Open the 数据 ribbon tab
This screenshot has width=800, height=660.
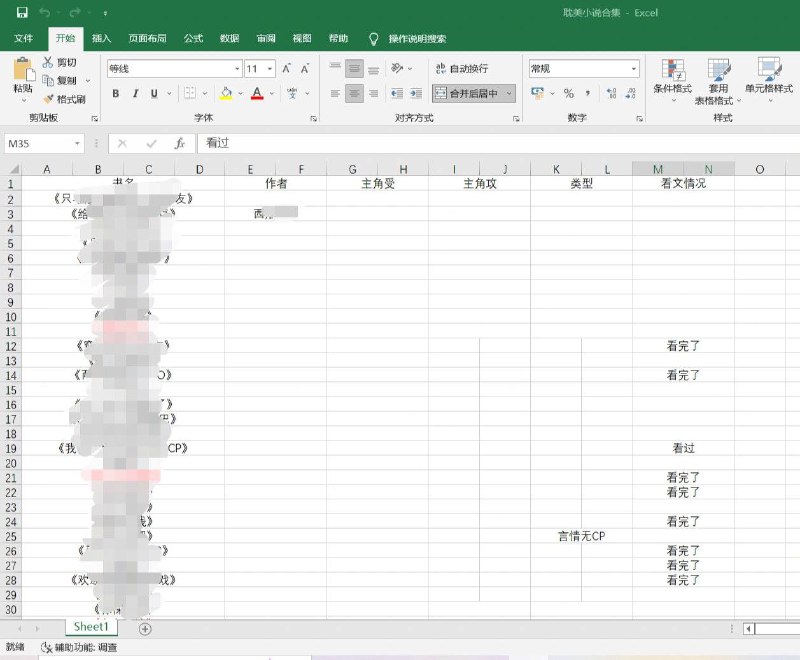pos(229,38)
